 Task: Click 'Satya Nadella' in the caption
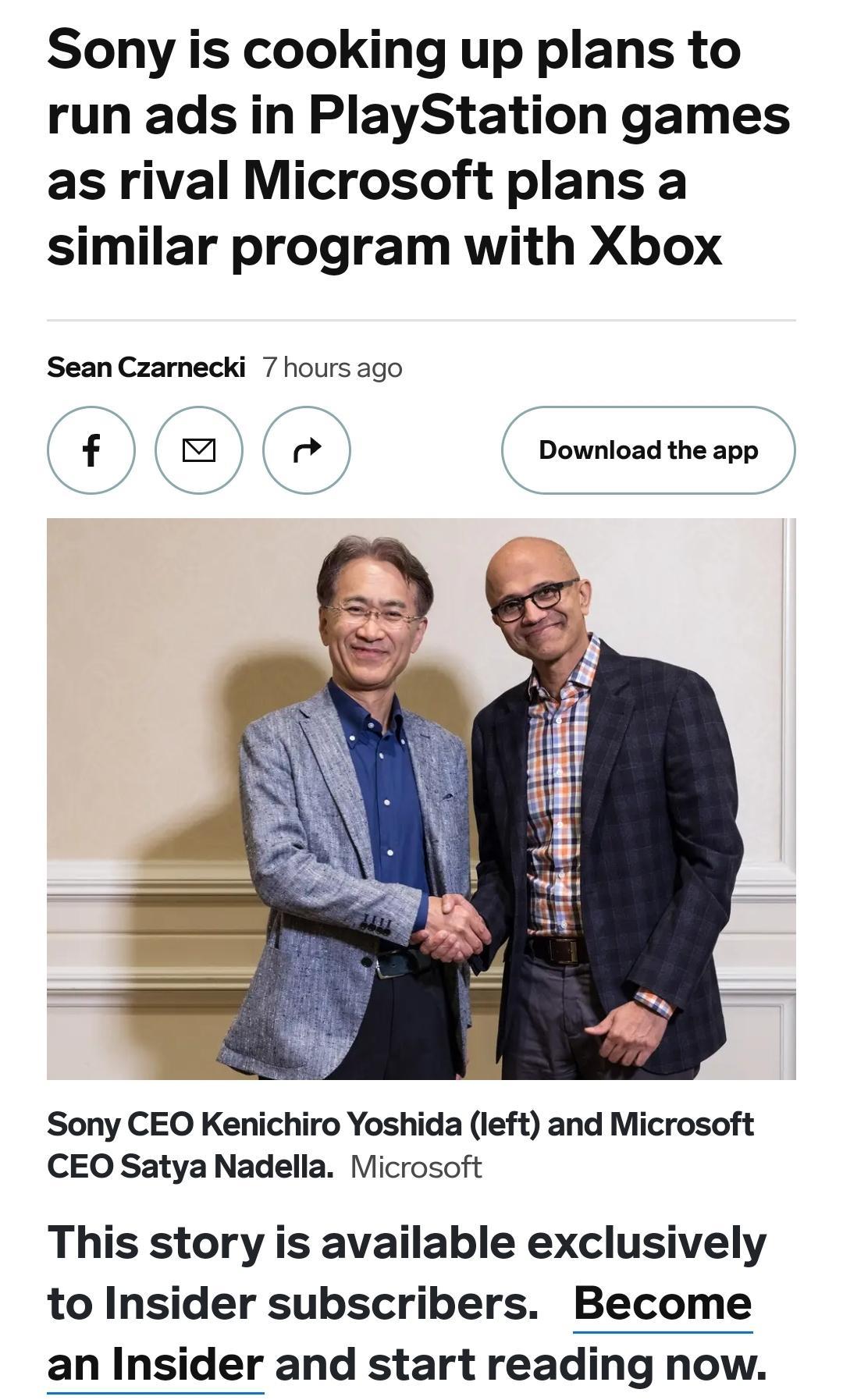coord(227,1167)
